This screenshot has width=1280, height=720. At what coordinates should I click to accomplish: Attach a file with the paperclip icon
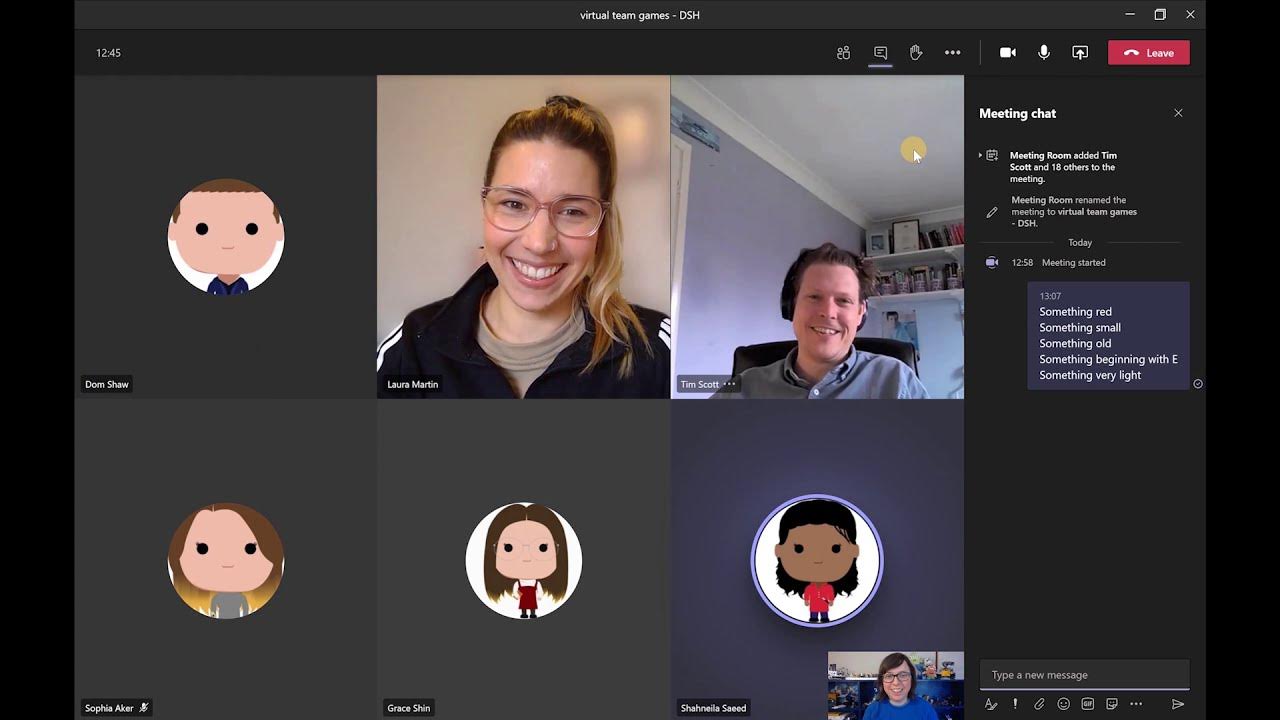click(1039, 704)
